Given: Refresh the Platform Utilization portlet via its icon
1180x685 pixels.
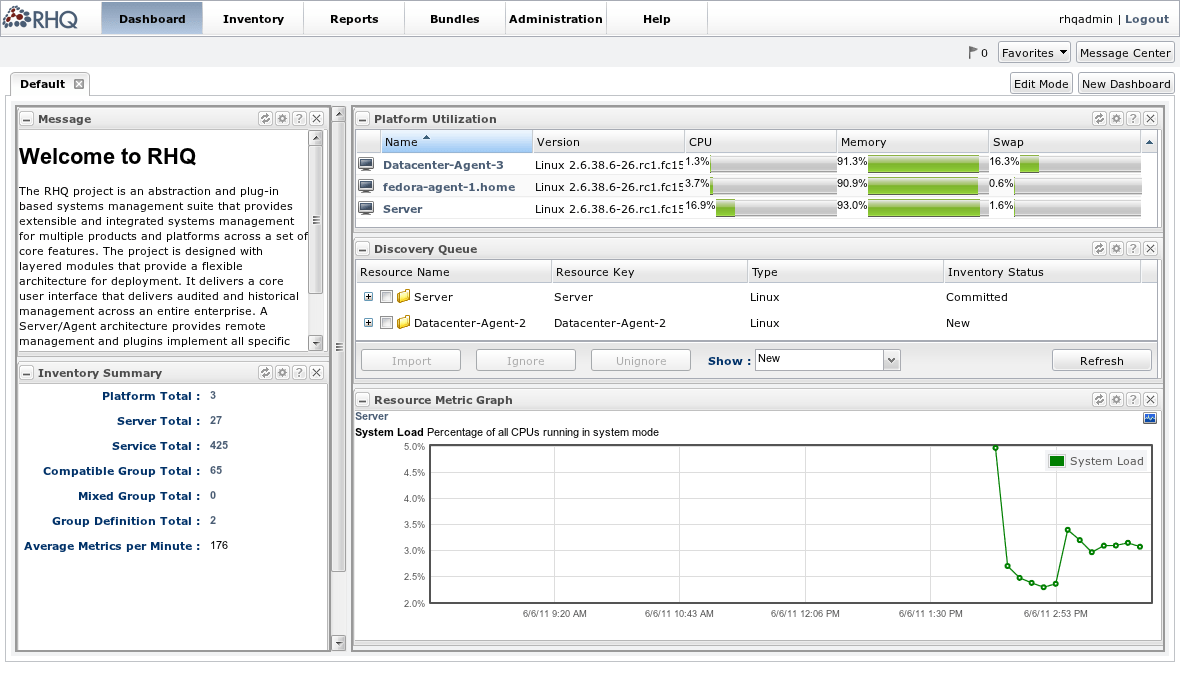Looking at the screenshot, I should pyautogui.click(x=1099, y=118).
